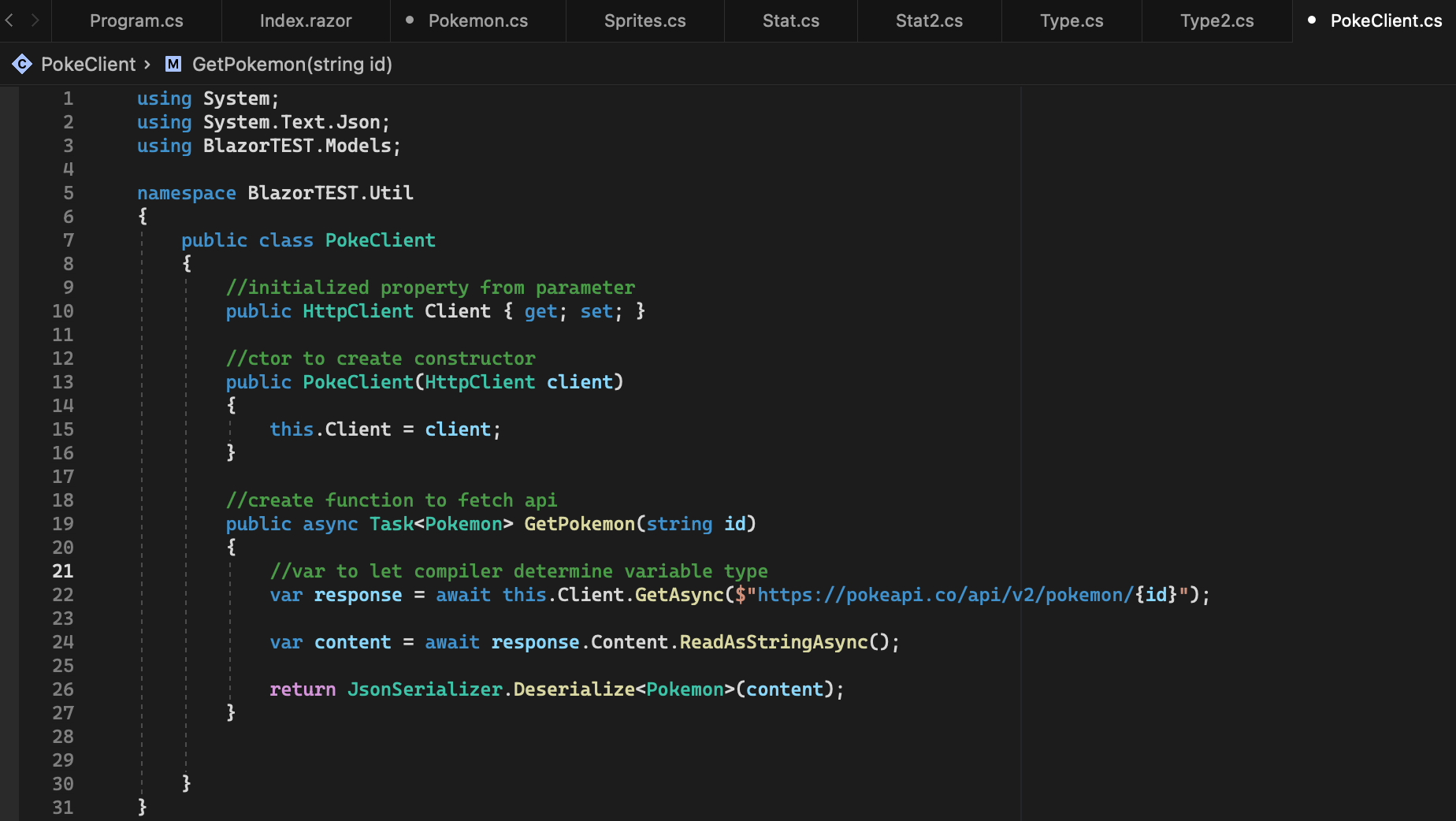The width and height of the screenshot is (1456, 821).
Task: Click line number 19 in the gutter
Action: tap(63, 524)
